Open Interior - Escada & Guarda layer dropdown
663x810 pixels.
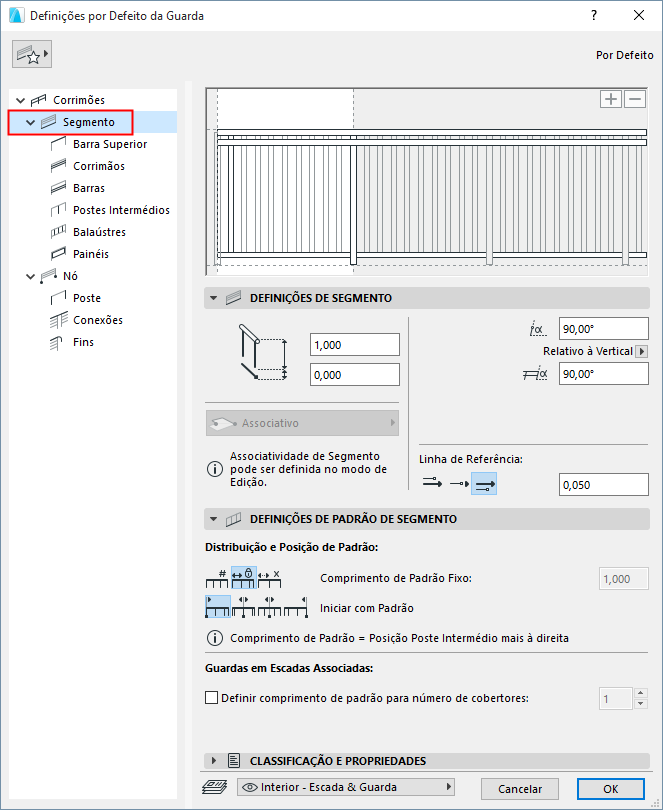(346, 787)
